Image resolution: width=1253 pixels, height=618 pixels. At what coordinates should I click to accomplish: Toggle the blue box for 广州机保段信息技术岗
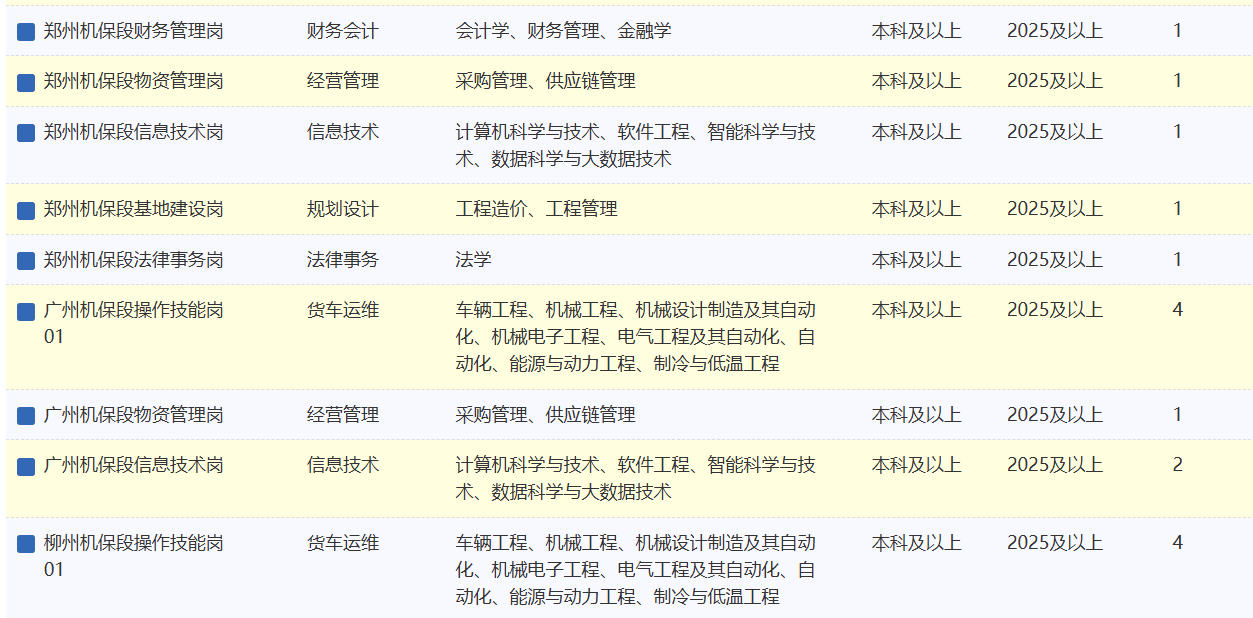(x=26, y=466)
